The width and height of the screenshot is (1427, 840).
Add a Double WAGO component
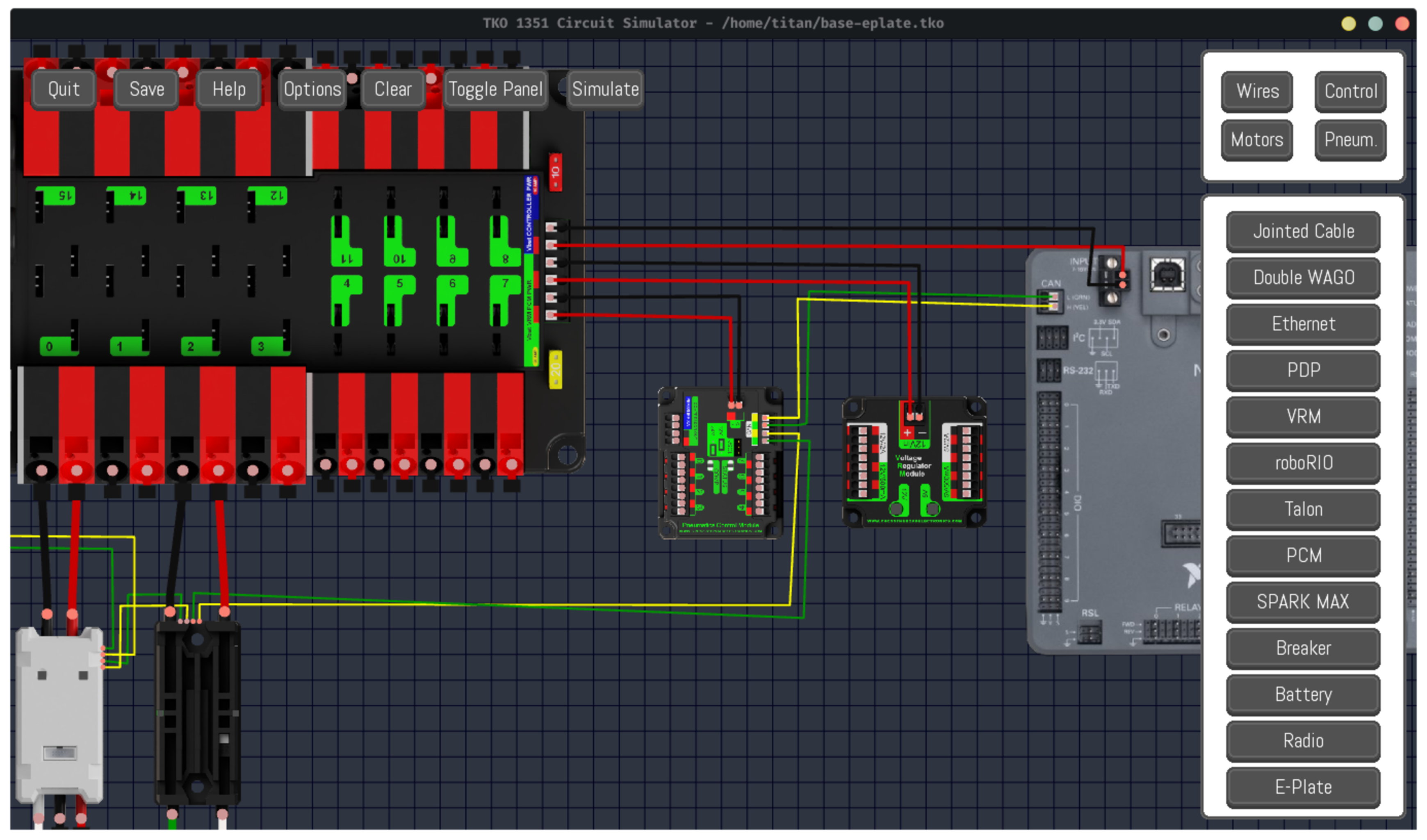(1304, 278)
